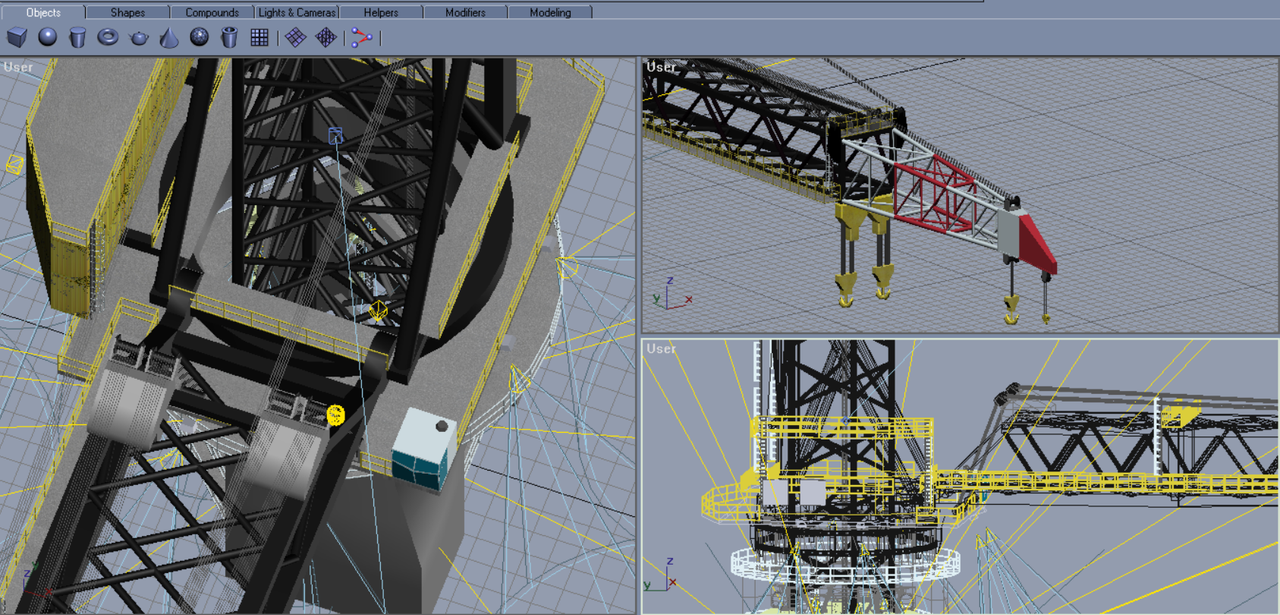Select the GeoSphere primitive tool
Image resolution: width=1280 pixels, height=615 pixels.
199,38
